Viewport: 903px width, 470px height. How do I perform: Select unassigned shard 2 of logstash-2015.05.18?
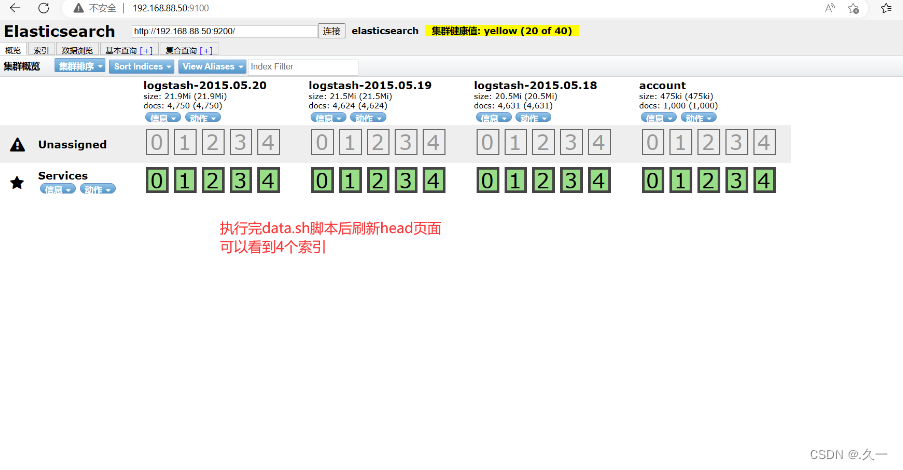(x=543, y=142)
